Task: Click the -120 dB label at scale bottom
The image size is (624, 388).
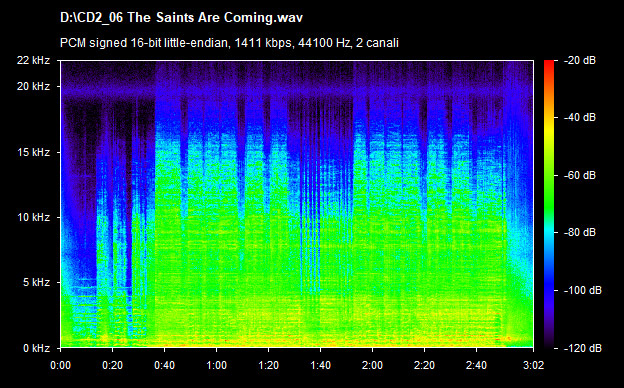Action: tap(583, 348)
